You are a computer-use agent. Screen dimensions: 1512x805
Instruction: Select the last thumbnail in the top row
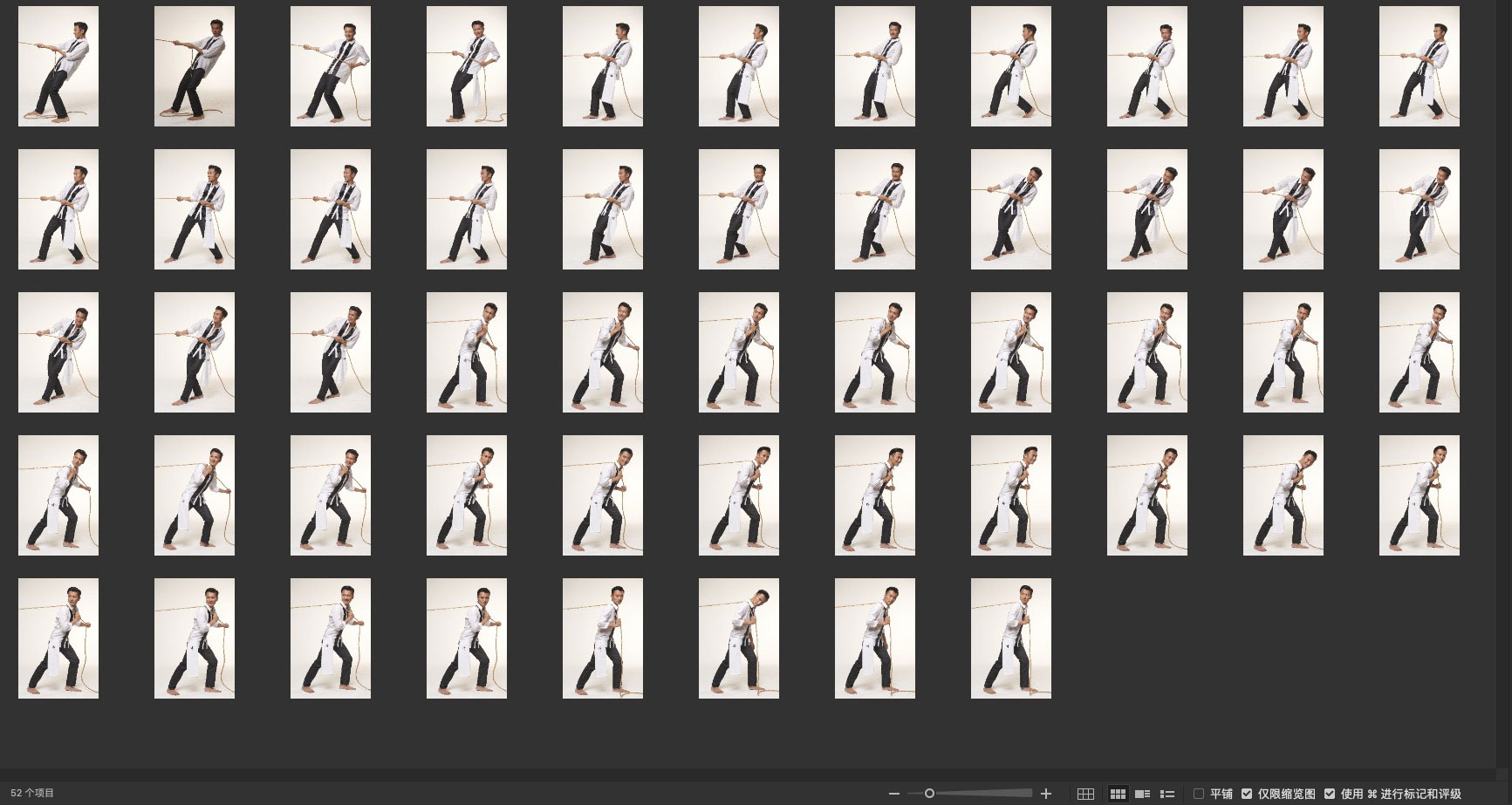(x=1419, y=66)
